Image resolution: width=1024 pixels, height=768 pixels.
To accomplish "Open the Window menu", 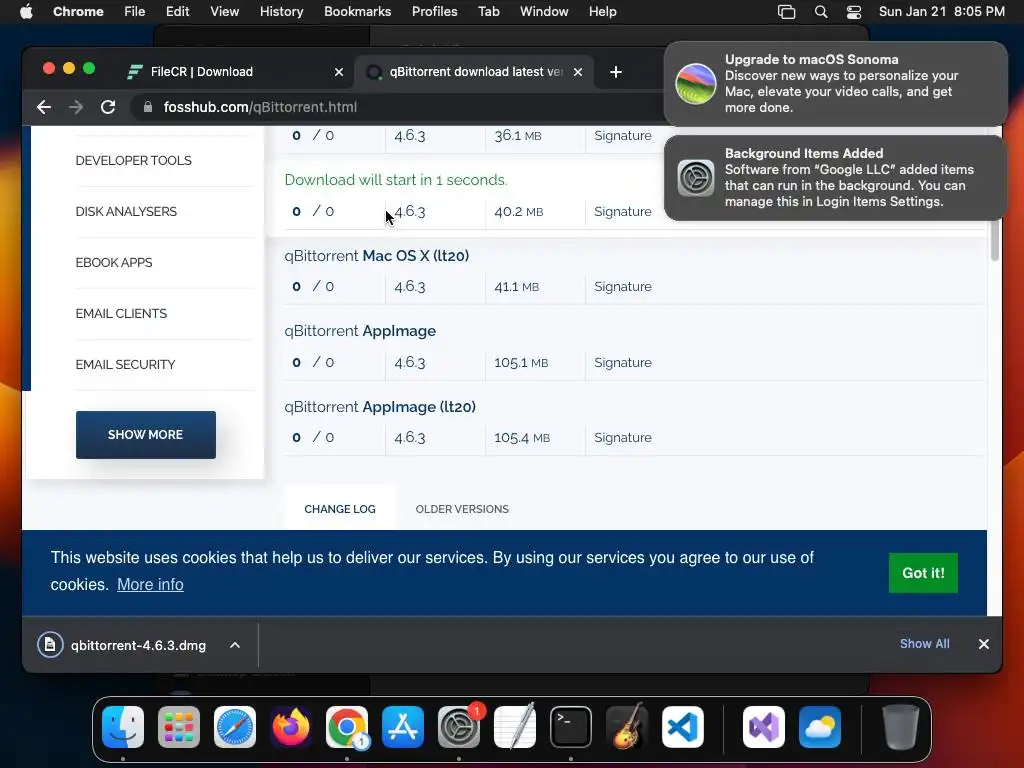I will click(x=544, y=12).
